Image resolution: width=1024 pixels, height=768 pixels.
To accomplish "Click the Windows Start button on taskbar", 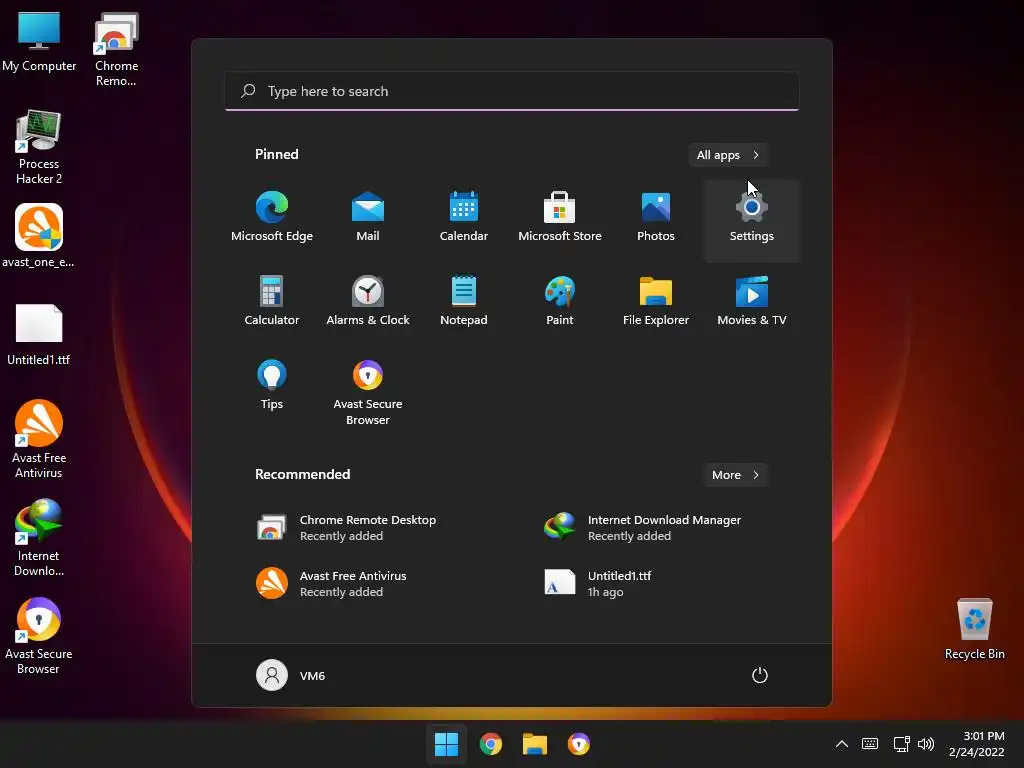I will click(447, 744).
